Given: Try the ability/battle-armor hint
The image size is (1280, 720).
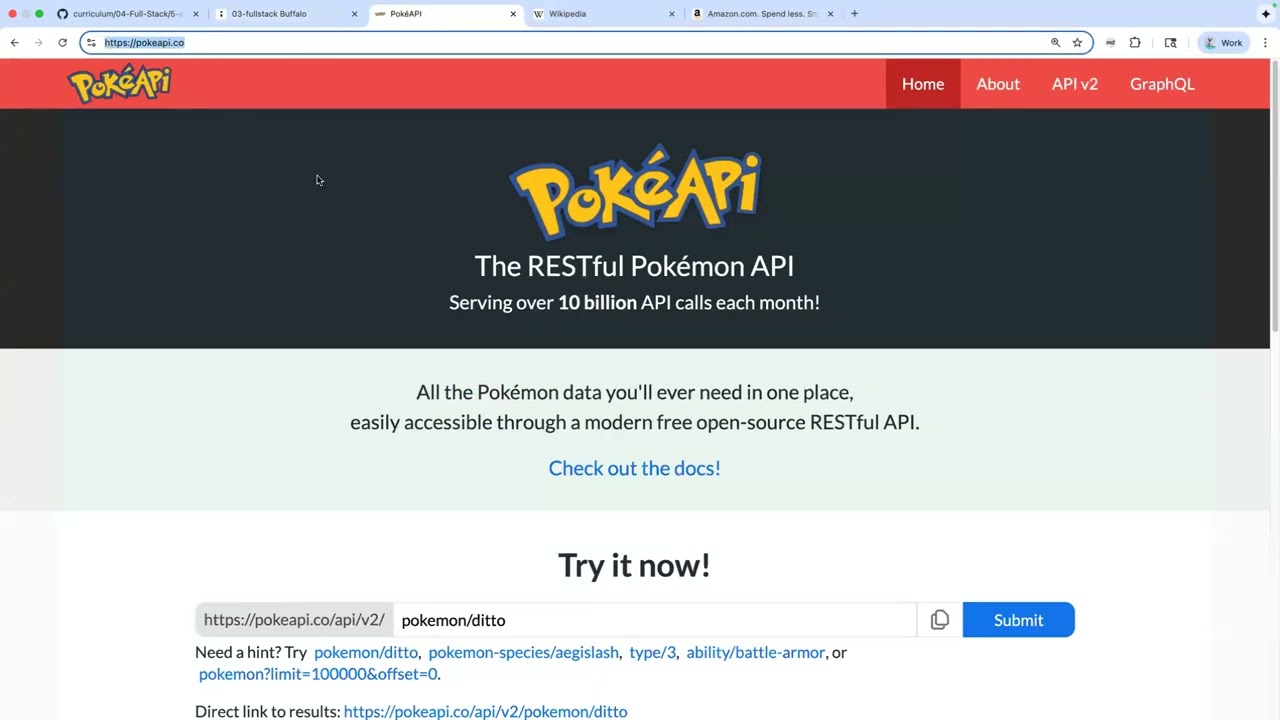Looking at the screenshot, I should click(x=756, y=652).
